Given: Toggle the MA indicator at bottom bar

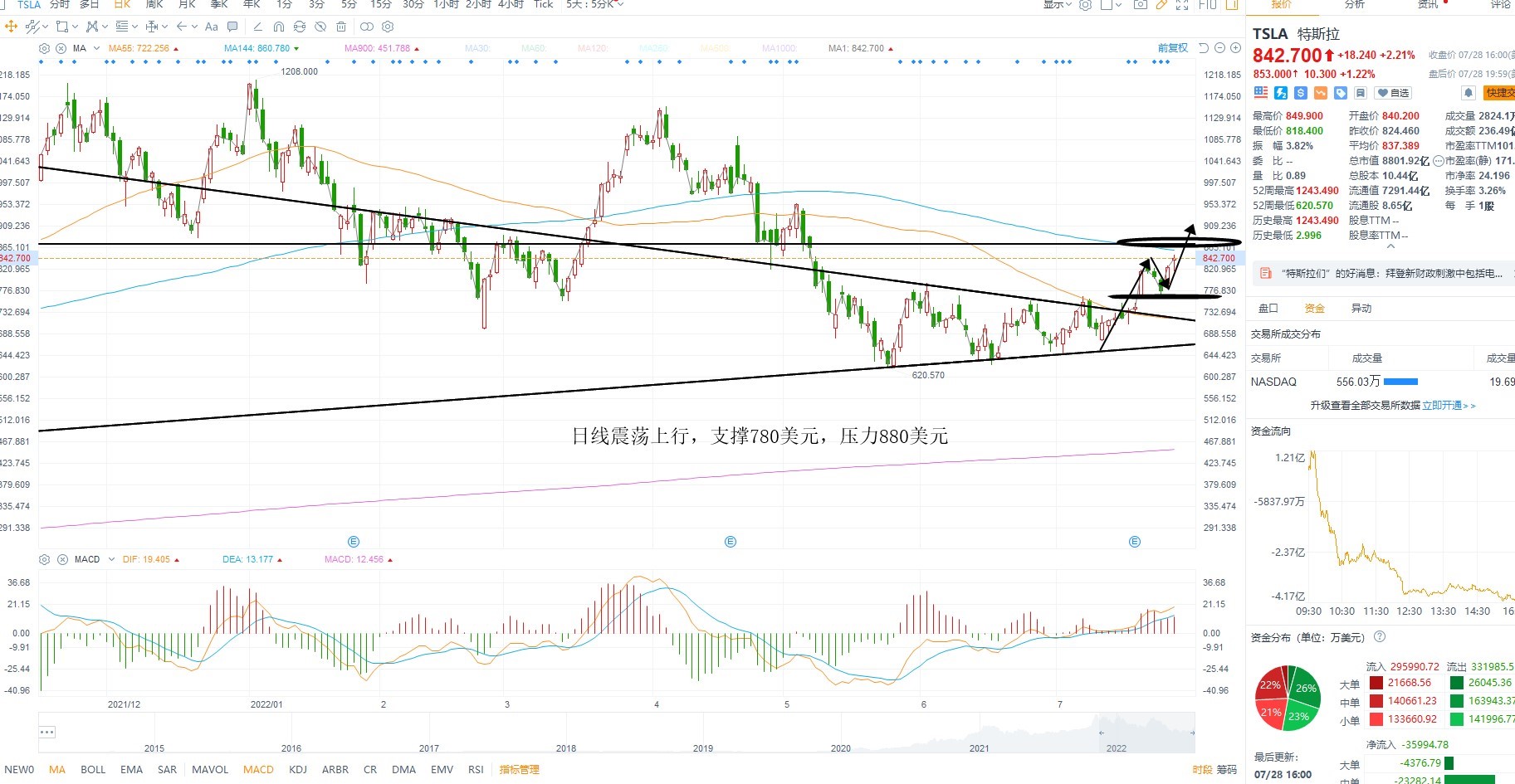Looking at the screenshot, I should click(57, 769).
